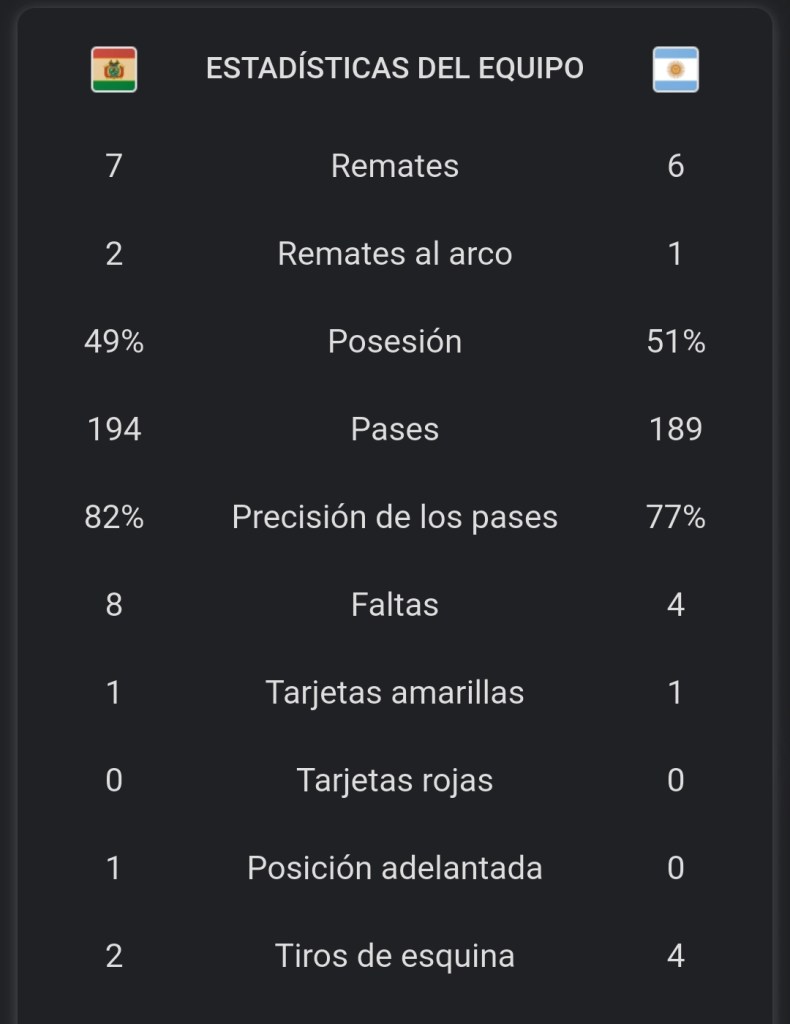Click Argentina's 77% pass accuracy value

point(676,517)
